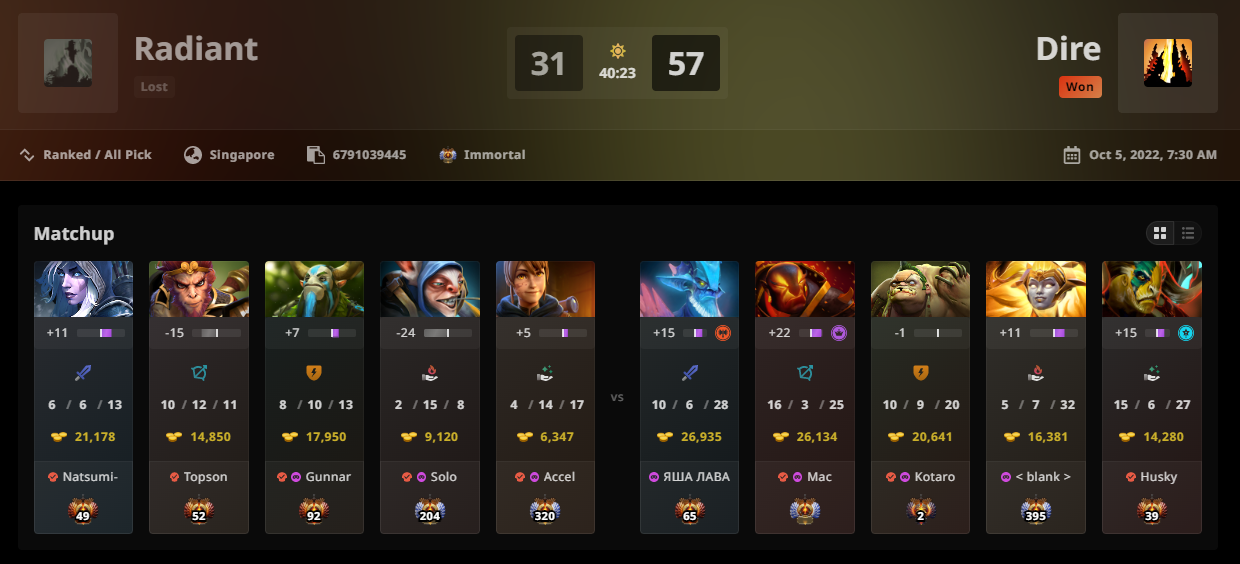
Task: Click the Immortal rank medal icon
Action: coord(449,155)
